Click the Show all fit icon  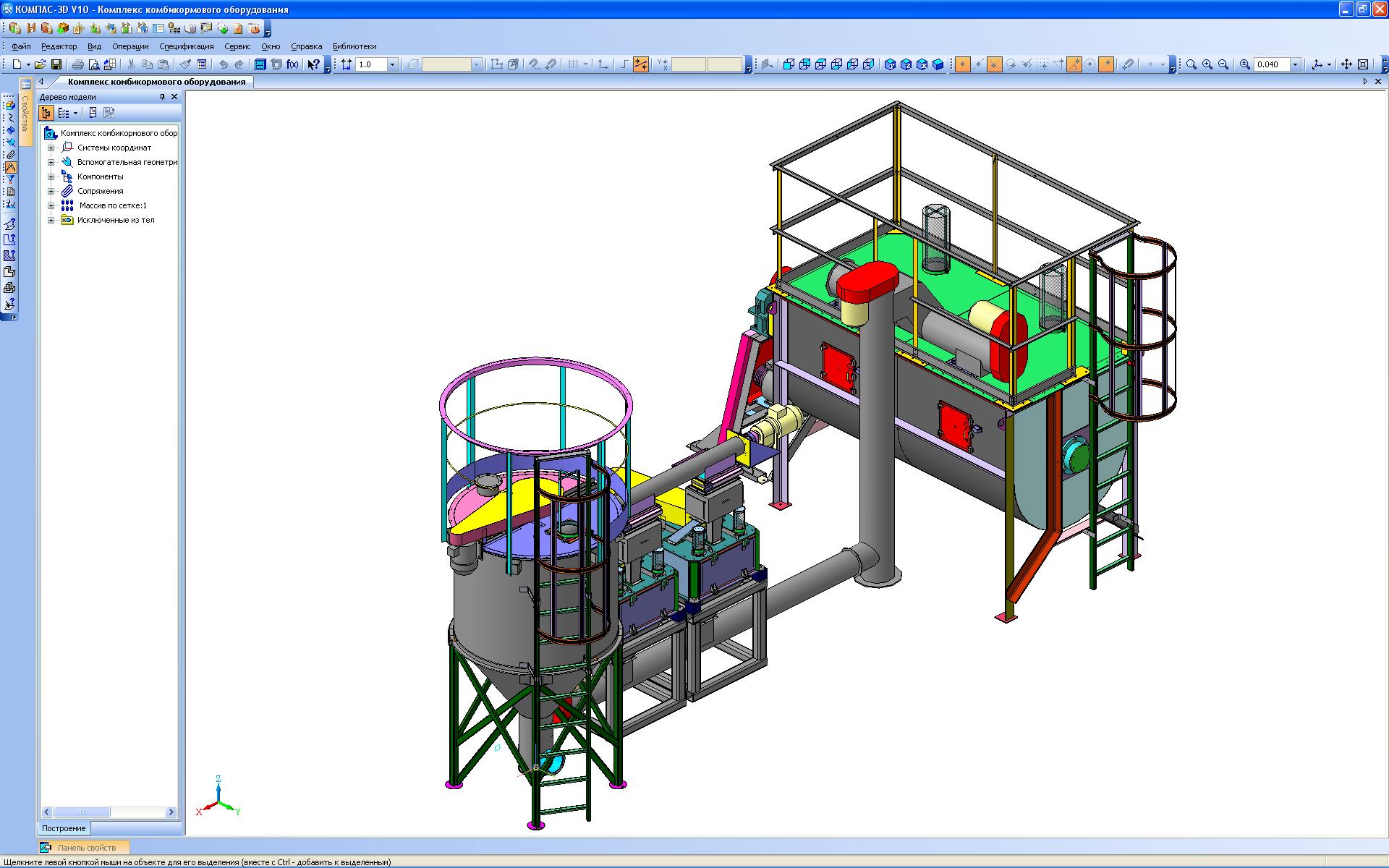(x=1363, y=64)
